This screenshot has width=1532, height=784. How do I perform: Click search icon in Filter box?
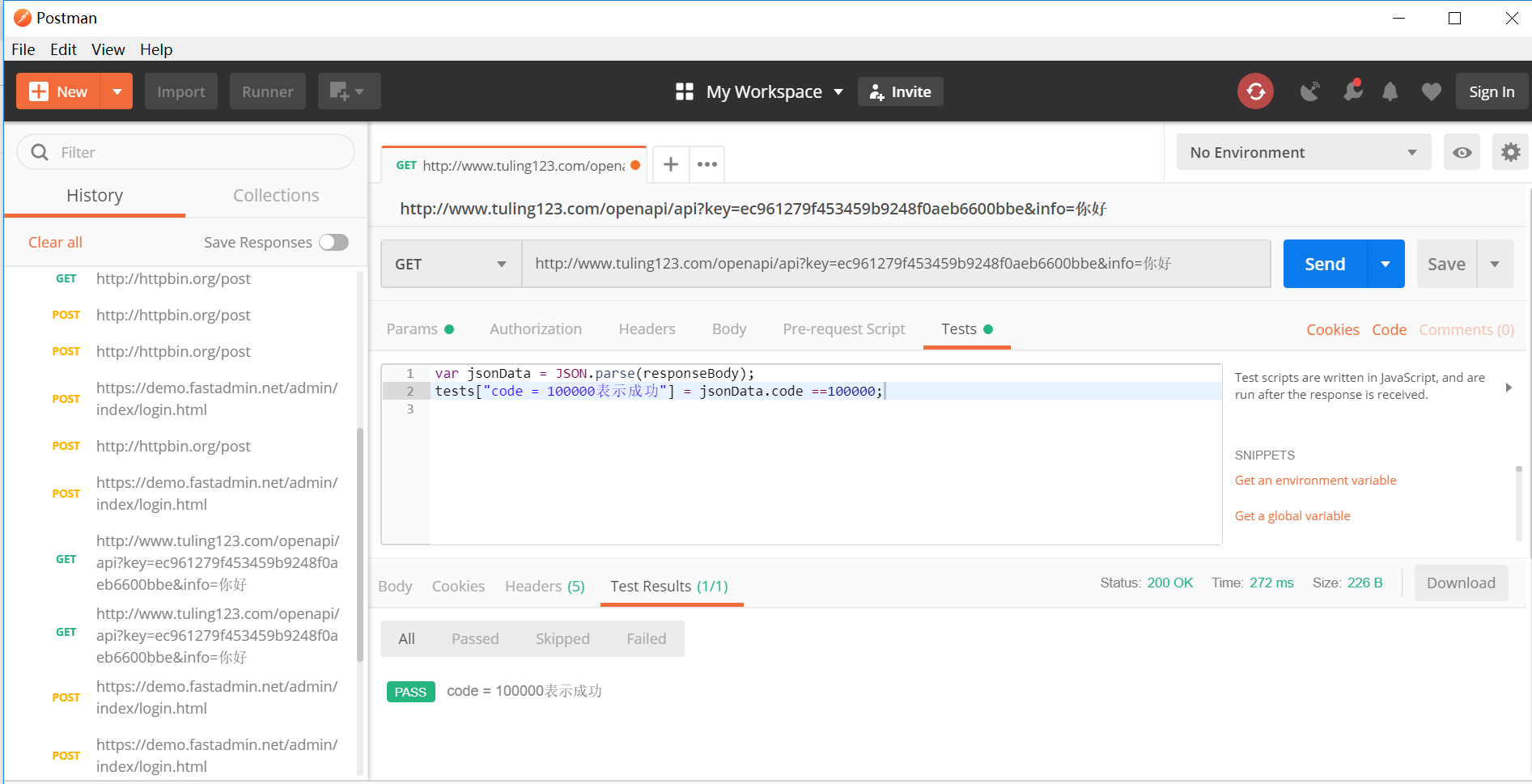tap(40, 152)
